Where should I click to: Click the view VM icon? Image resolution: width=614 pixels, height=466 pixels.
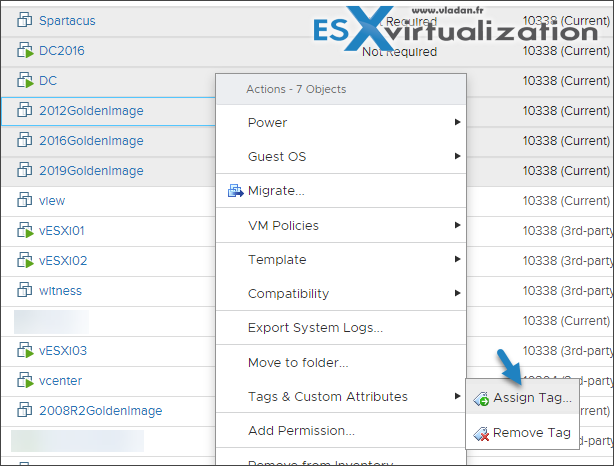(x=25, y=200)
